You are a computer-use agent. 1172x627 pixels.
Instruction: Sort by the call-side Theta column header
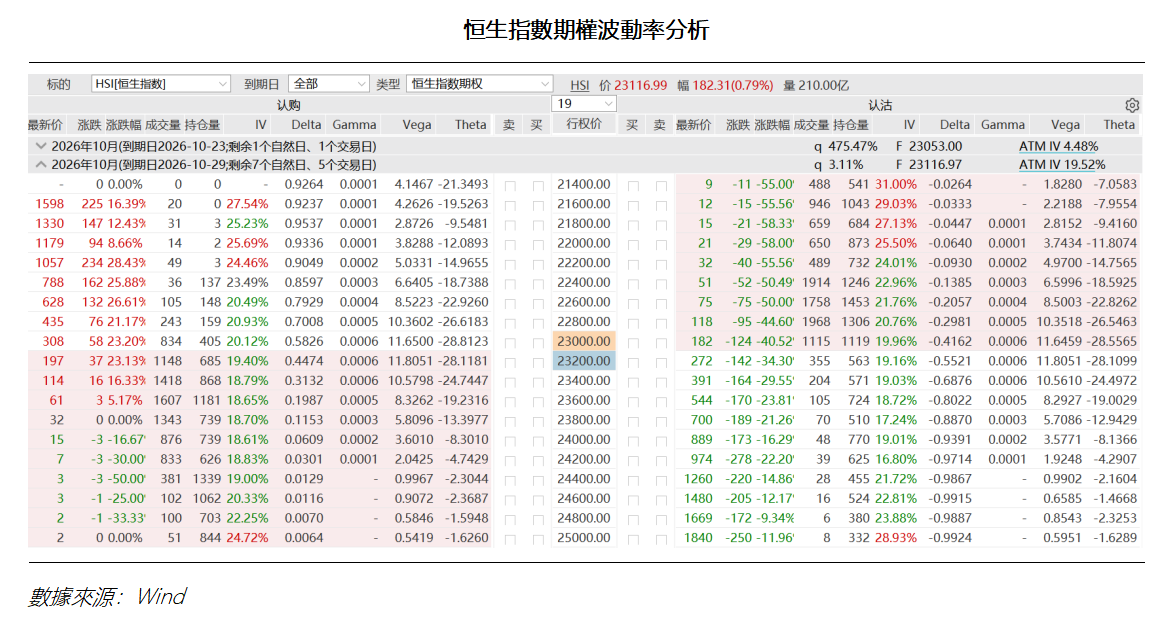(x=471, y=125)
